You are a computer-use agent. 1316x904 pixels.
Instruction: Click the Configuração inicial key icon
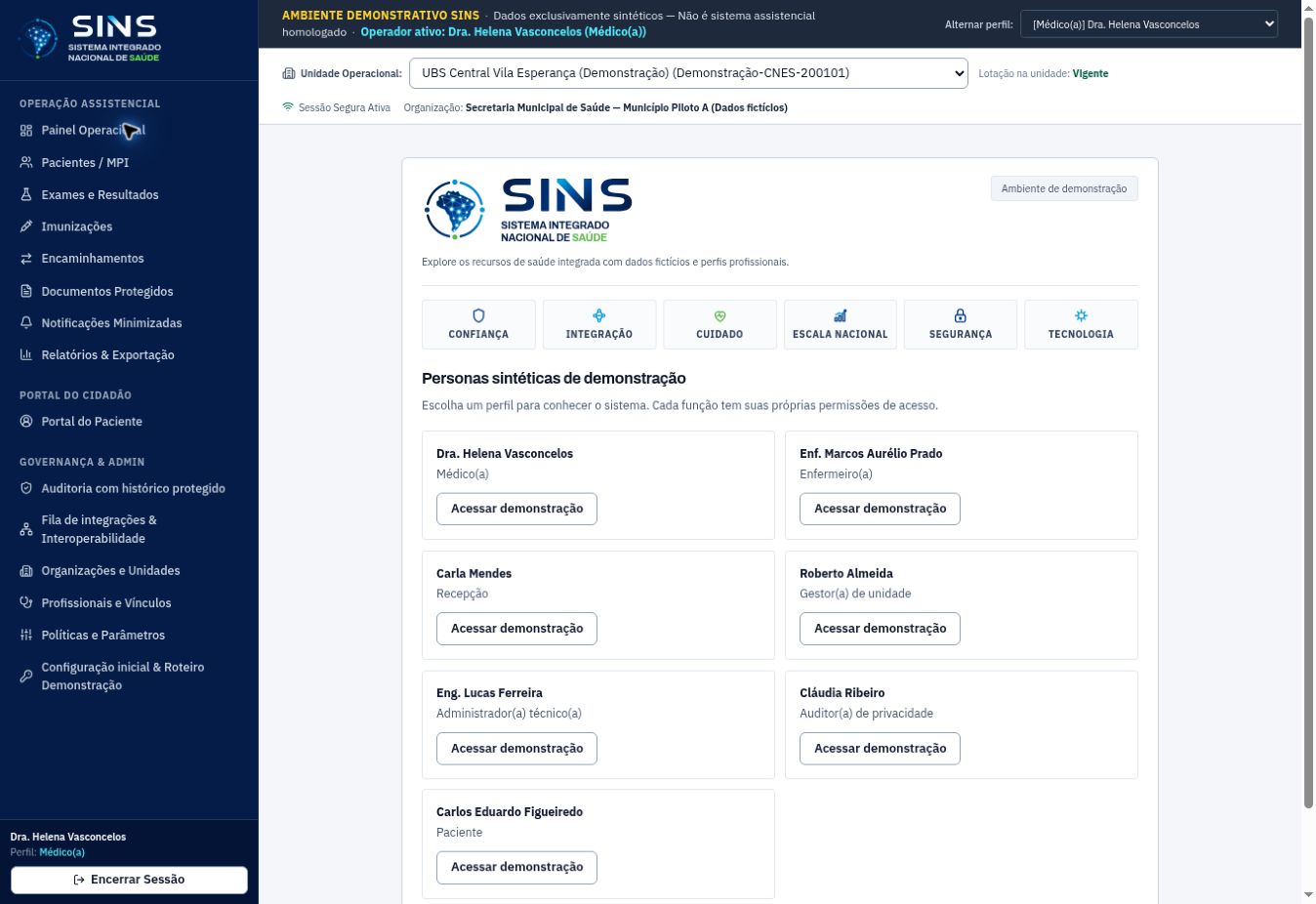click(x=26, y=677)
